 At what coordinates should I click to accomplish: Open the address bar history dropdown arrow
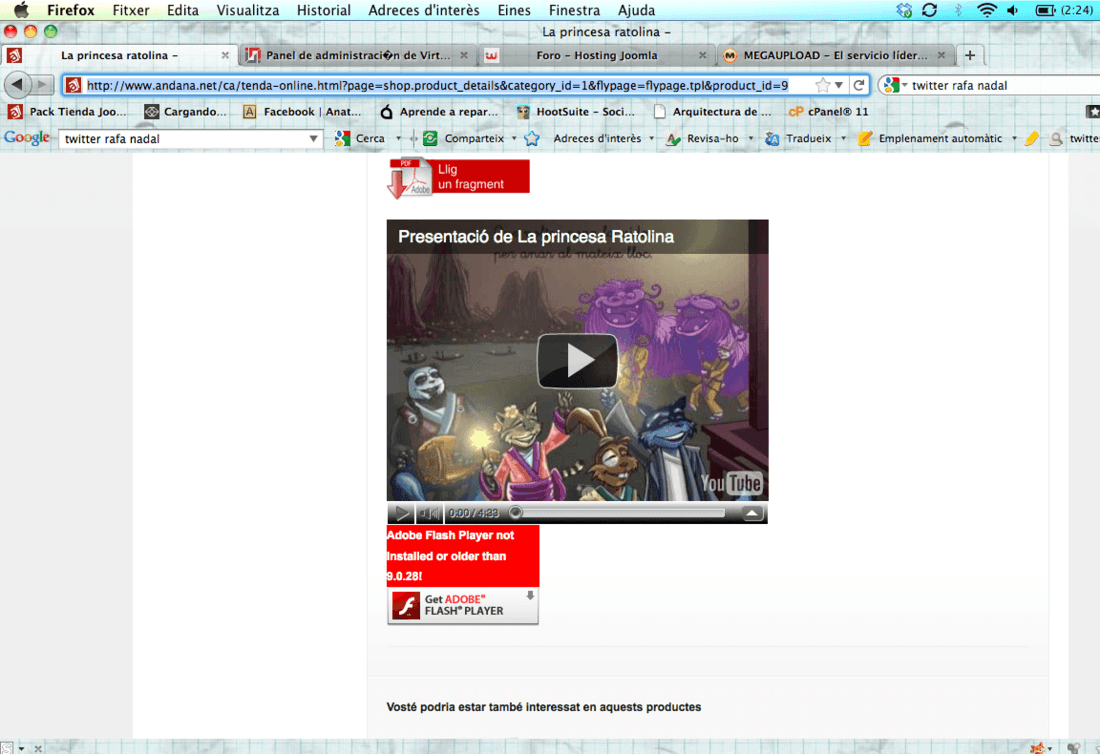[x=839, y=86]
